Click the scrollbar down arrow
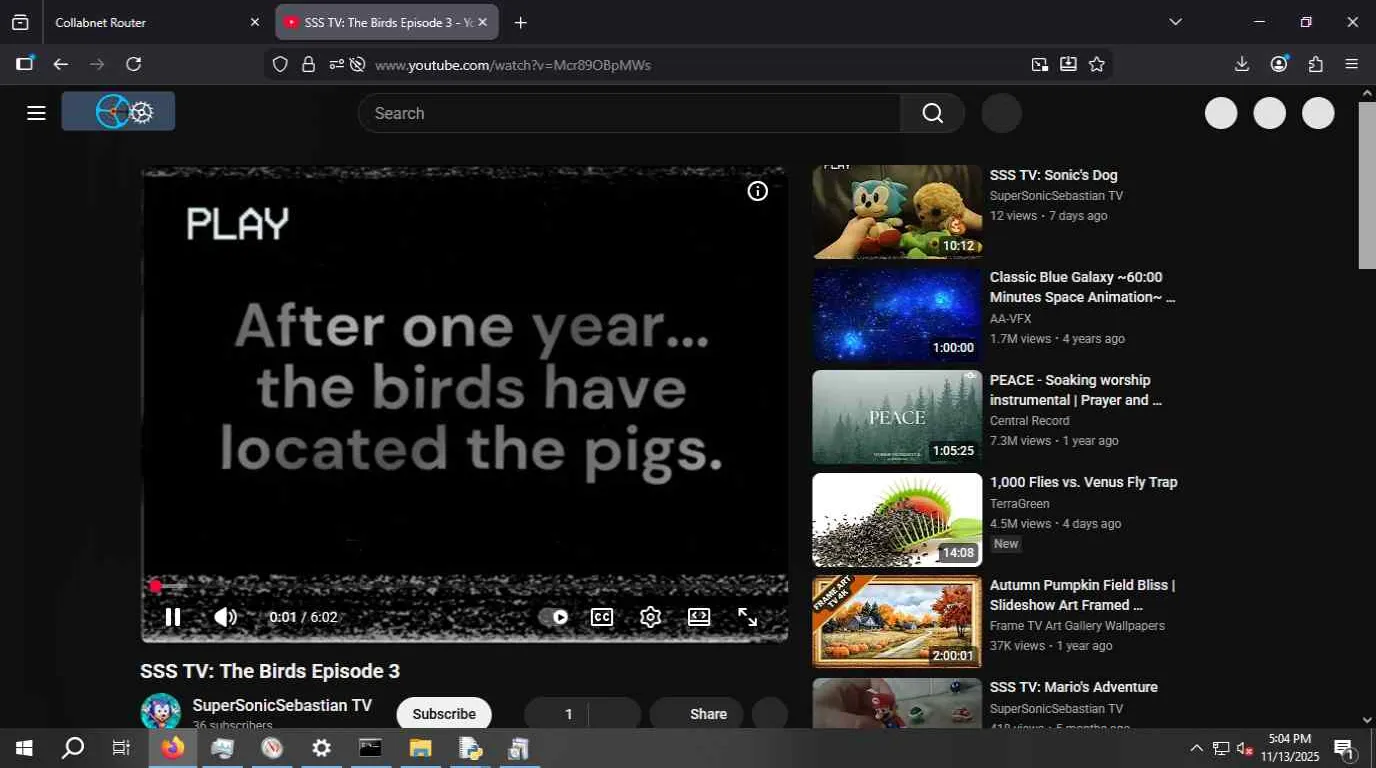 point(1367,719)
